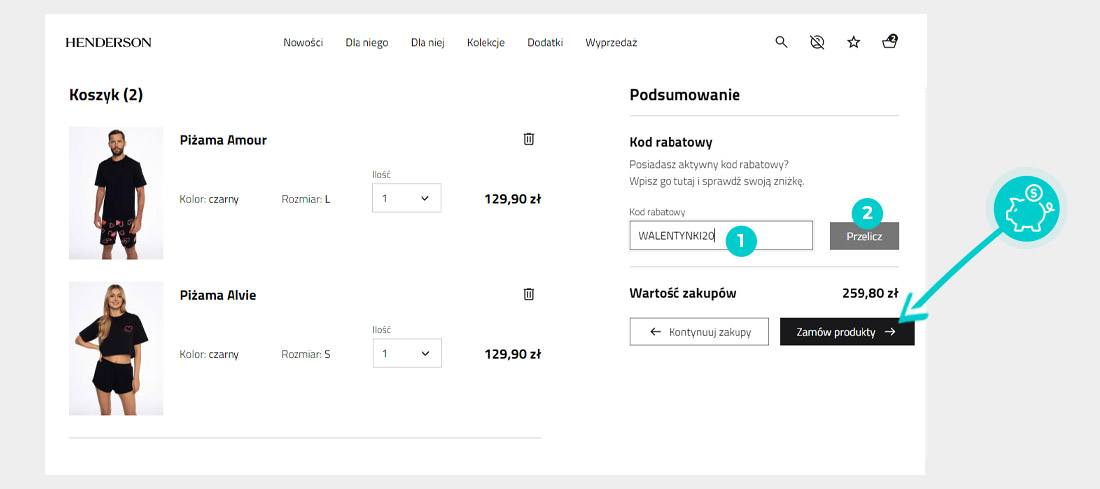Select Dla niej in navigation
1100x489 pixels.
point(427,43)
